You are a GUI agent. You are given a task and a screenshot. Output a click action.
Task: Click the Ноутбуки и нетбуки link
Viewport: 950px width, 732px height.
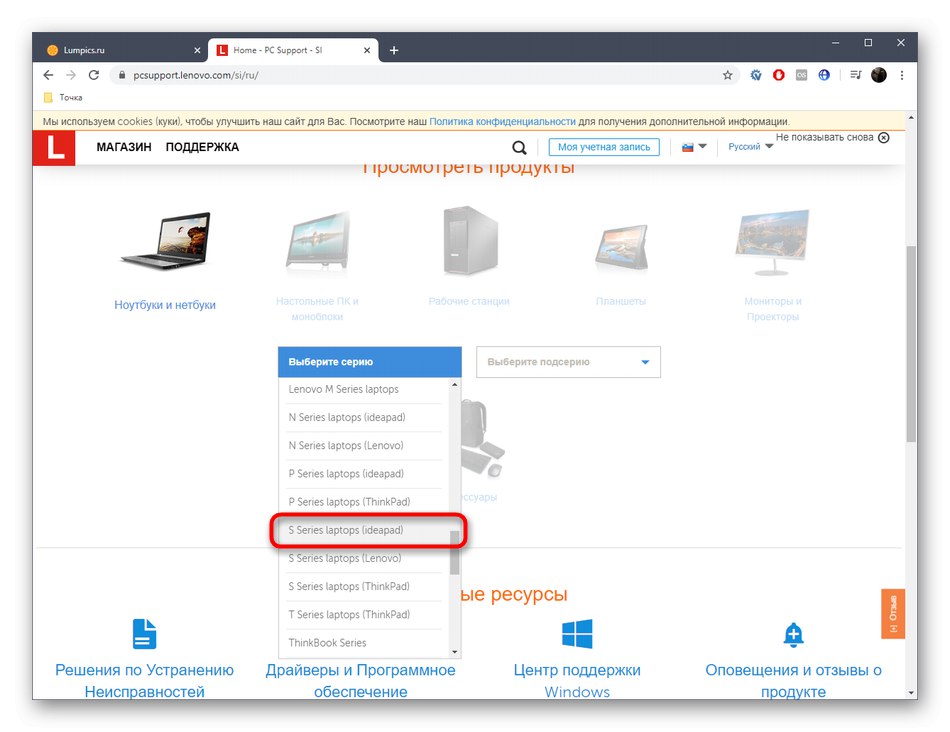coord(165,305)
